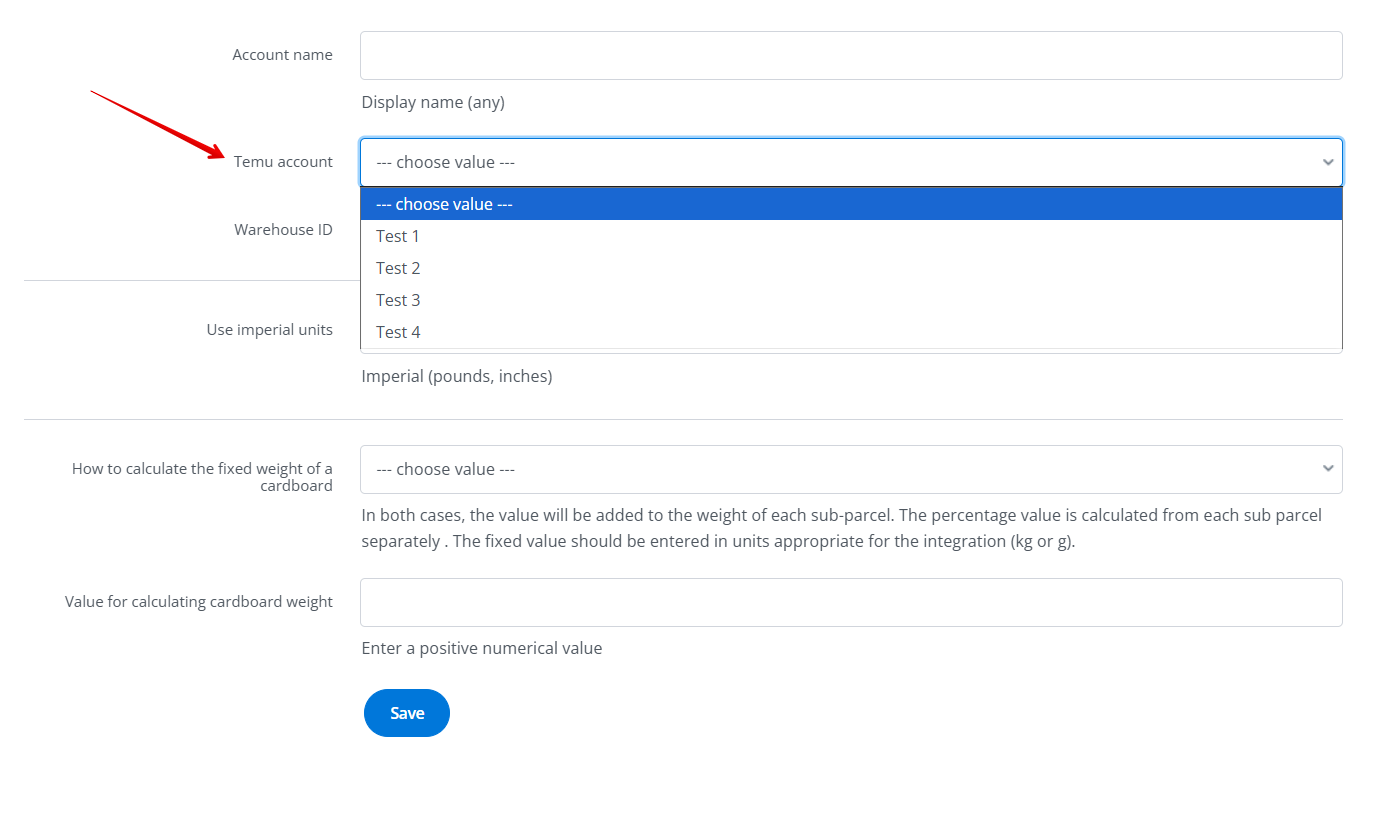Click the 'Temu account' label text
This screenshot has width=1389, height=815.
[x=283, y=162]
